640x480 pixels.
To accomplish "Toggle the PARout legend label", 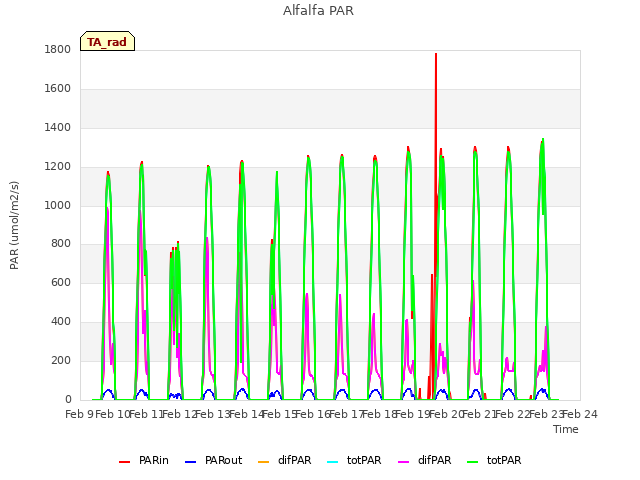I will coord(224,460).
